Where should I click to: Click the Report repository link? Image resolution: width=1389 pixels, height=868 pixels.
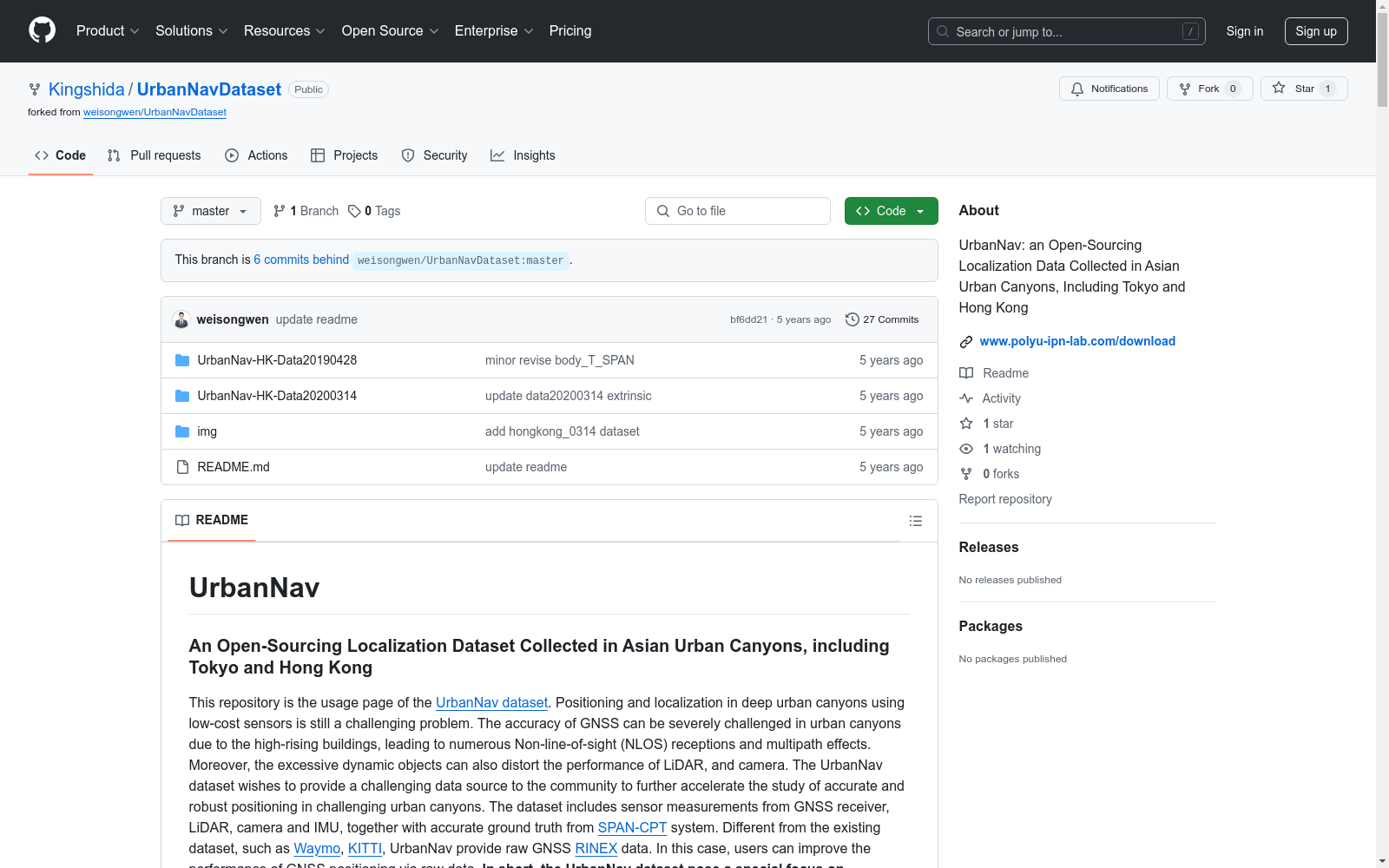click(x=1005, y=499)
